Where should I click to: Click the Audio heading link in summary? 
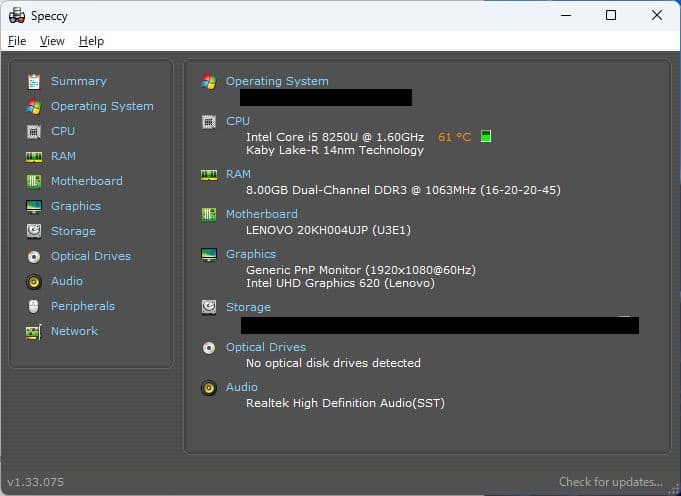242,387
